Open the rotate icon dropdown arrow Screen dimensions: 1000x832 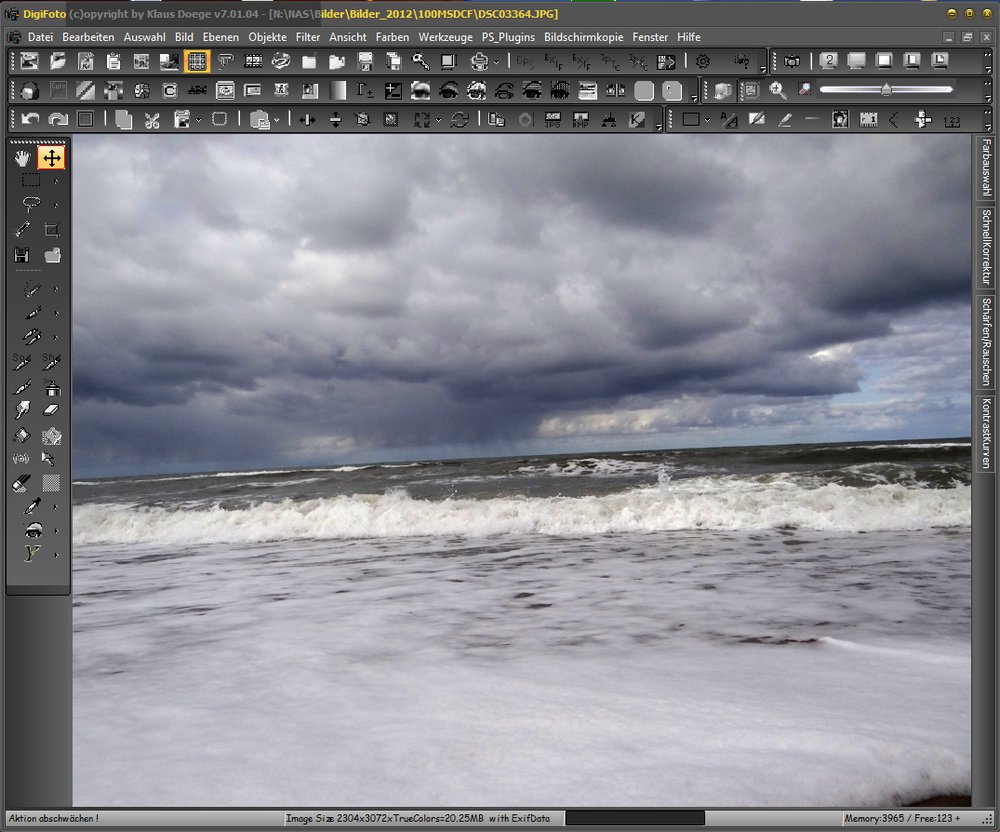438,120
